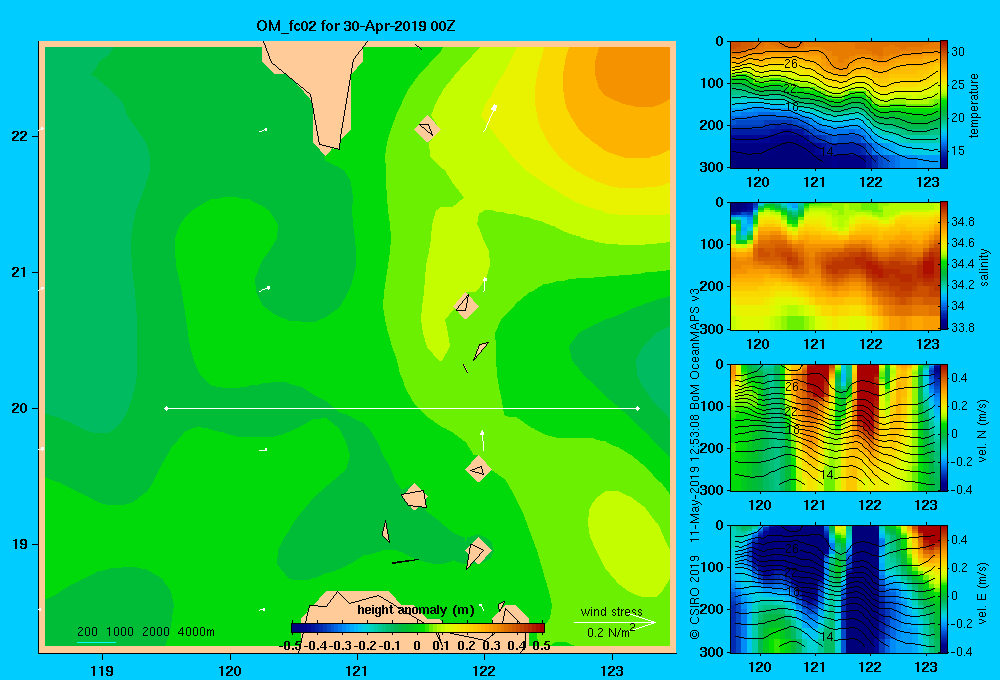Click the '14' isotherm label in temperature panel

[x=827, y=152]
